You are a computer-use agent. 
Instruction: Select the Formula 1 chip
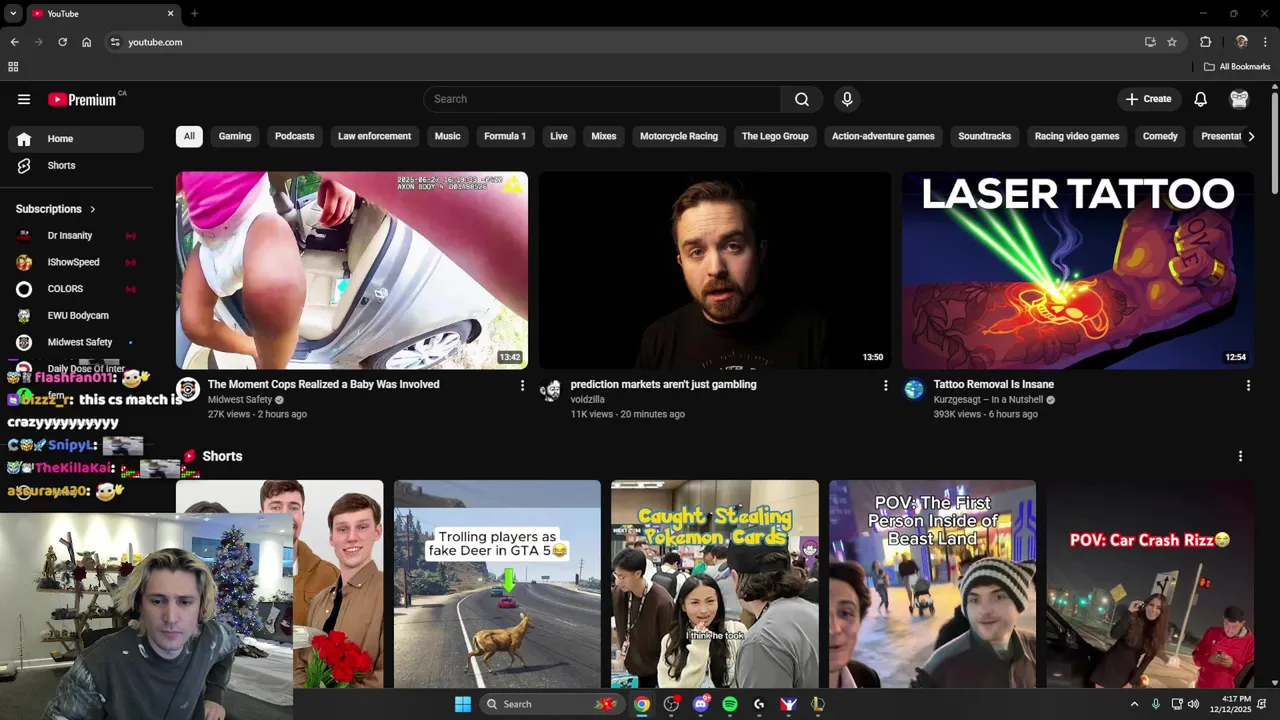click(505, 136)
